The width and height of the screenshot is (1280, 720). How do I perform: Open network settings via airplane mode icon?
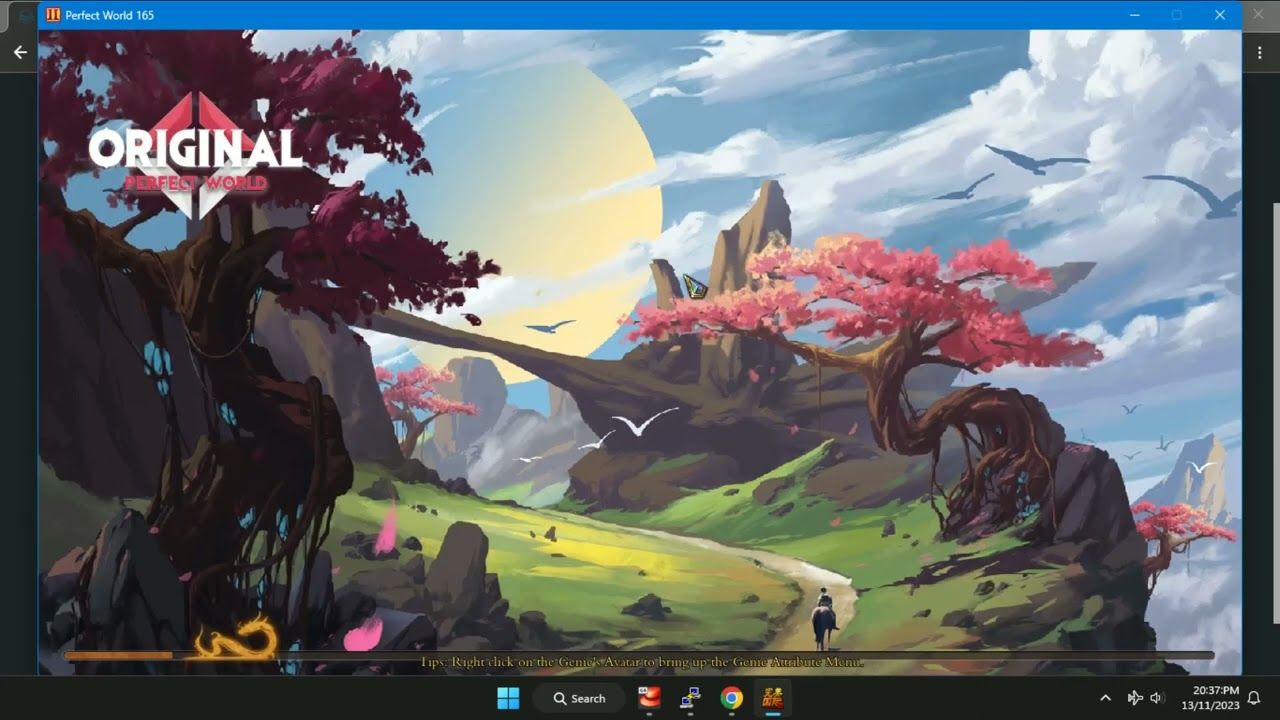[1135, 698]
